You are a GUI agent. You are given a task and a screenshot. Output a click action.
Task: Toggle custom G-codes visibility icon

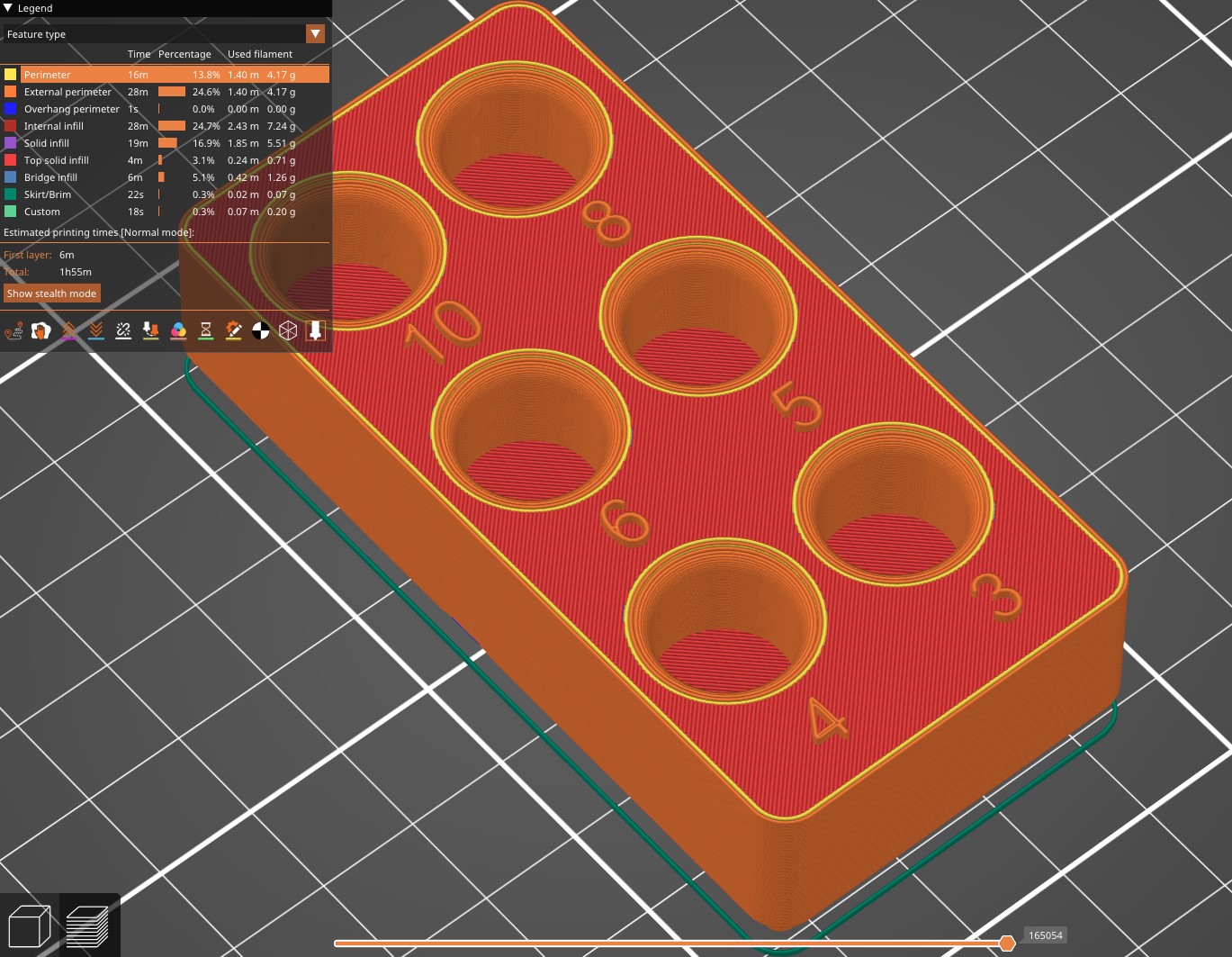click(x=233, y=331)
